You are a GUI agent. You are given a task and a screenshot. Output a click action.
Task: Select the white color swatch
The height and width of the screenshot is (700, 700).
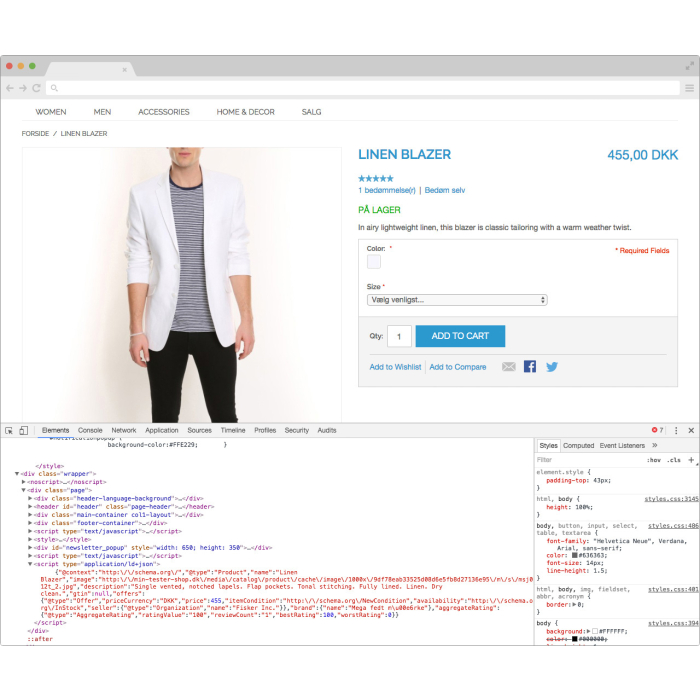click(x=374, y=262)
